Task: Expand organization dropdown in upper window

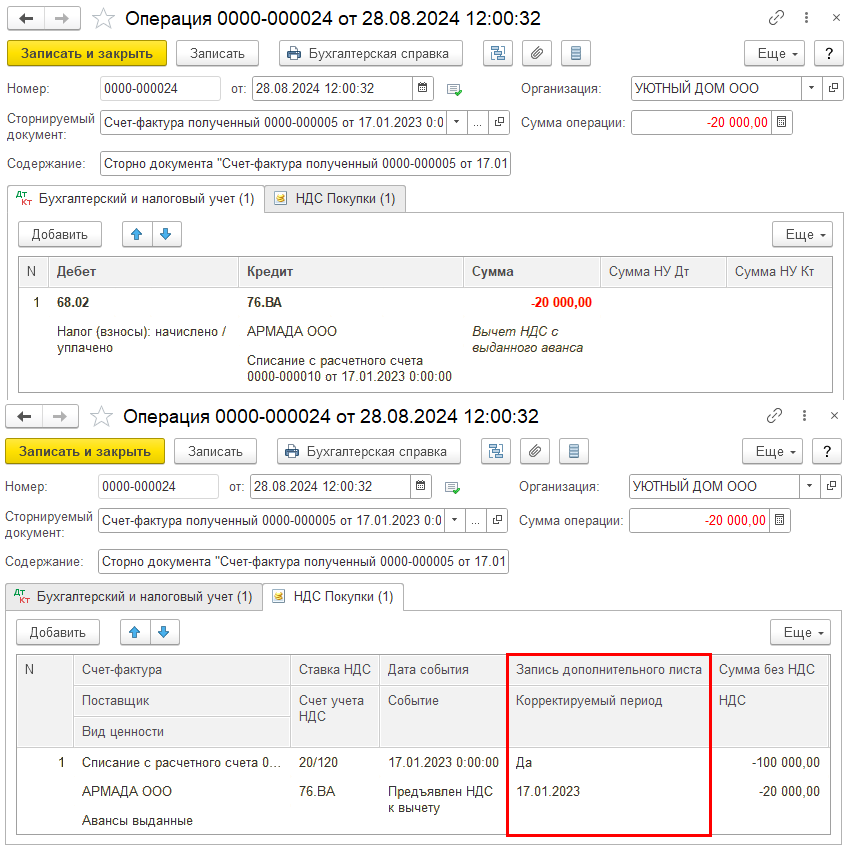Action: tap(812, 88)
